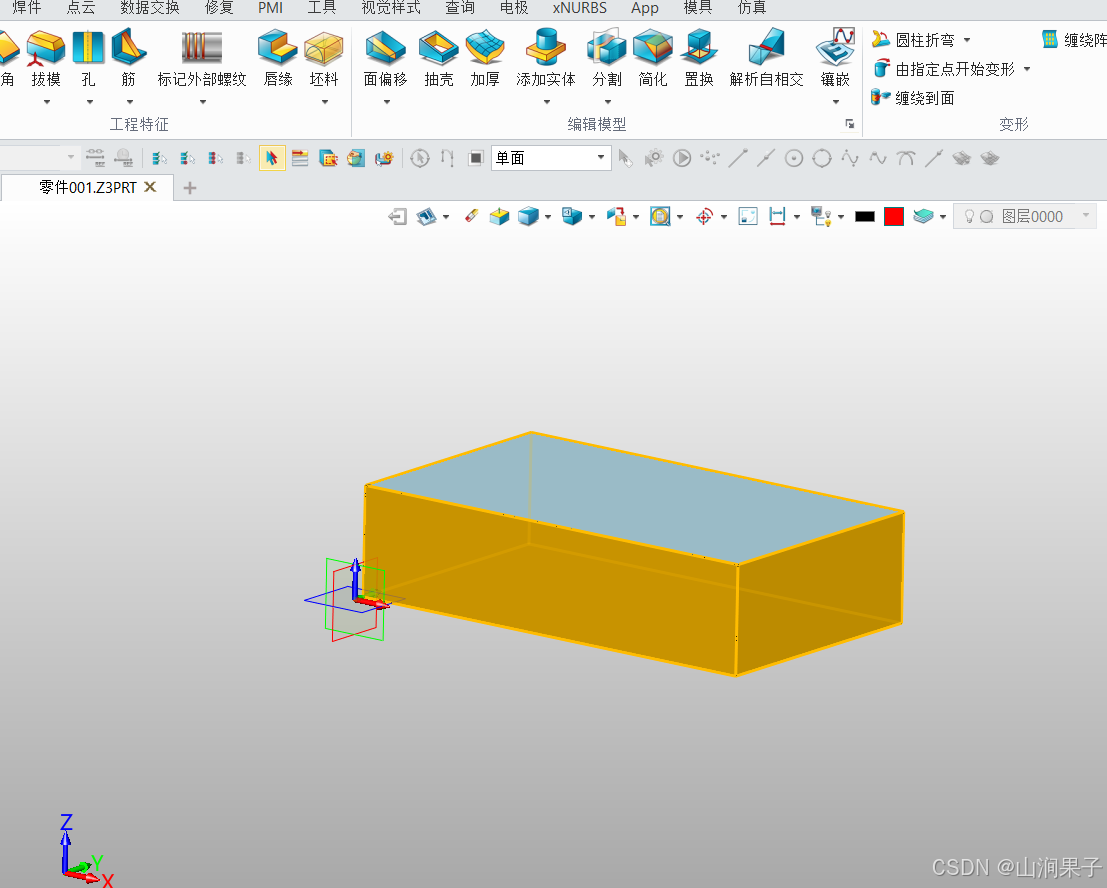Select the 镶嵌 (Inlay) tool

click(835, 59)
